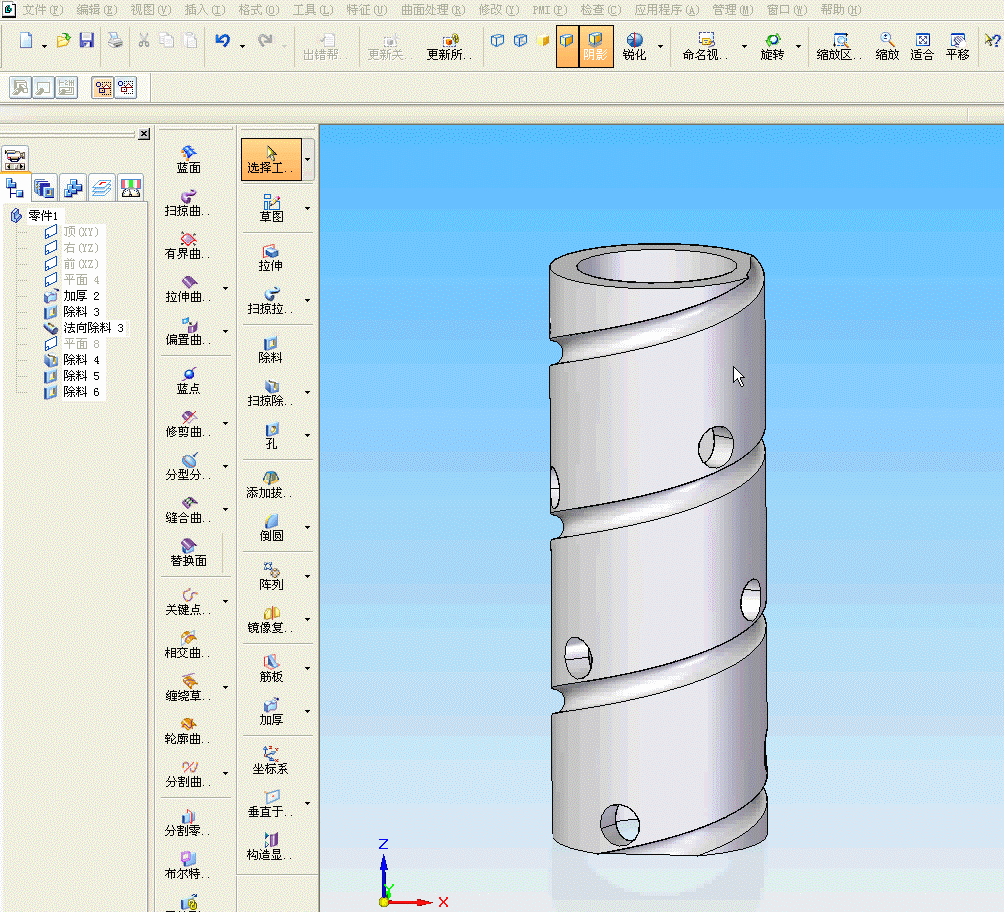1004x912 pixels.
Task: Select 除料 6 feature in tree
Action: tap(81, 392)
